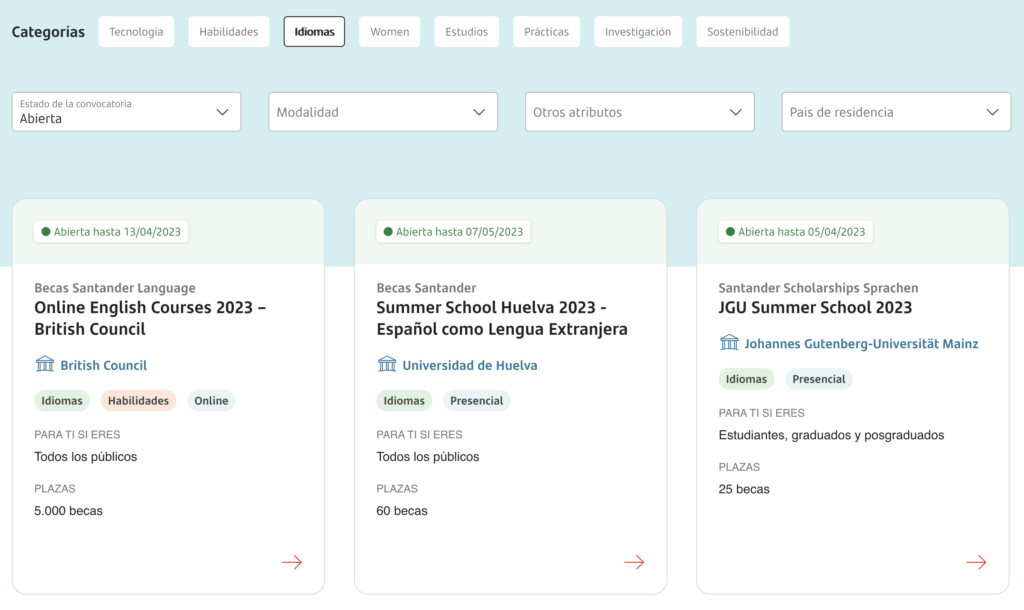Click Todos los públicos on Huelva card
The width and height of the screenshot is (1024, 610).
click(428, 457)
